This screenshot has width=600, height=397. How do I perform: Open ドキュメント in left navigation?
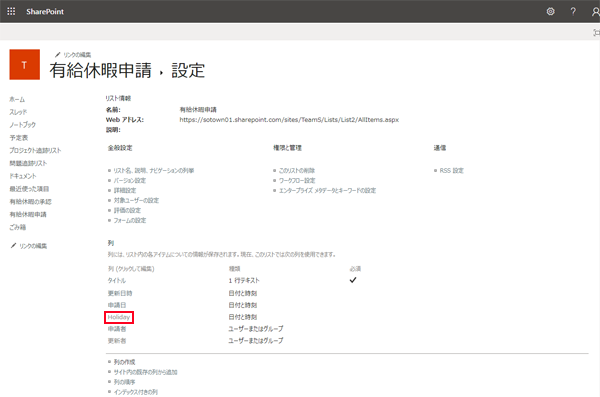[23, 176]
